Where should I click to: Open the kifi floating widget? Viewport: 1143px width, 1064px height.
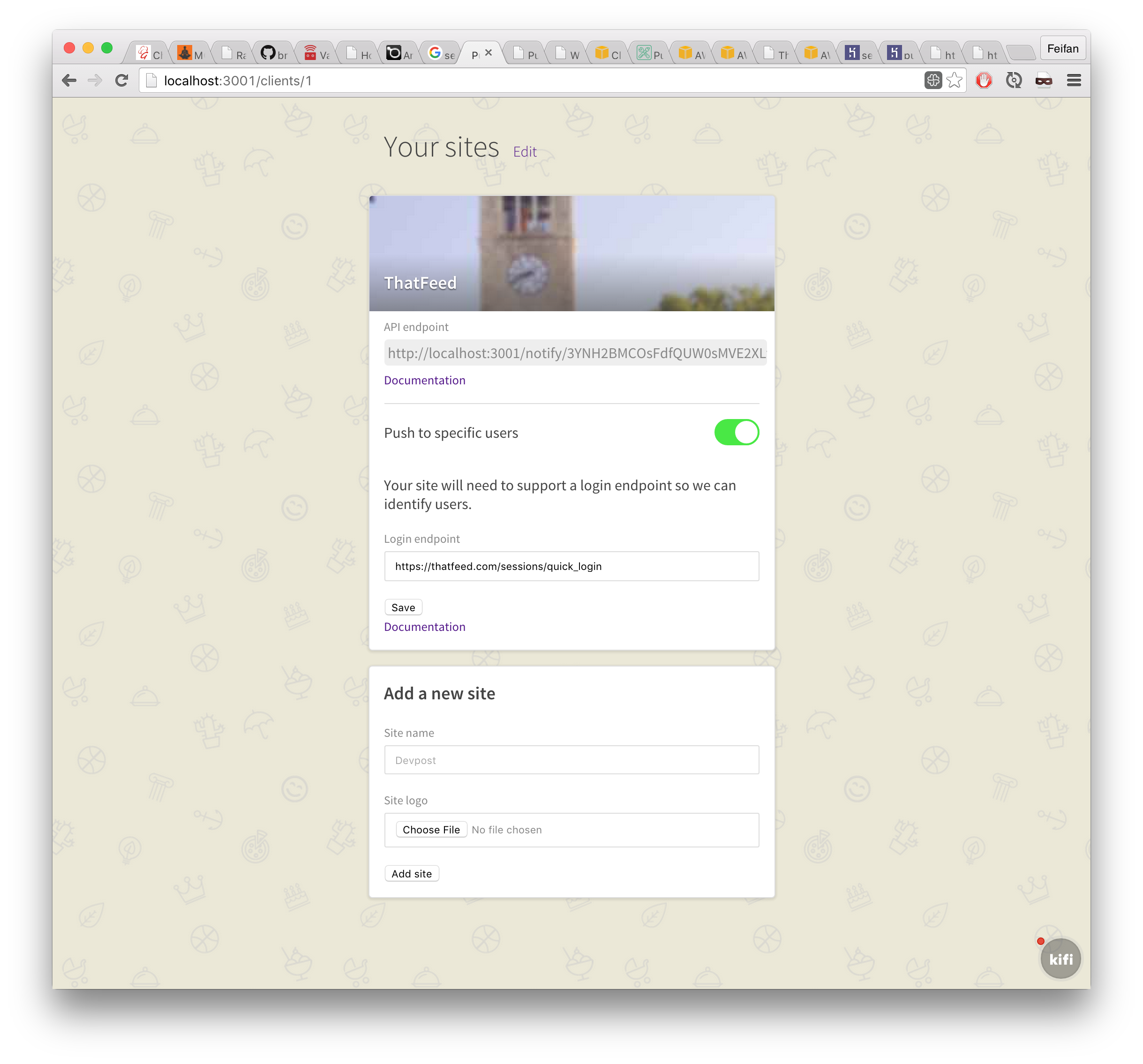1060,958
